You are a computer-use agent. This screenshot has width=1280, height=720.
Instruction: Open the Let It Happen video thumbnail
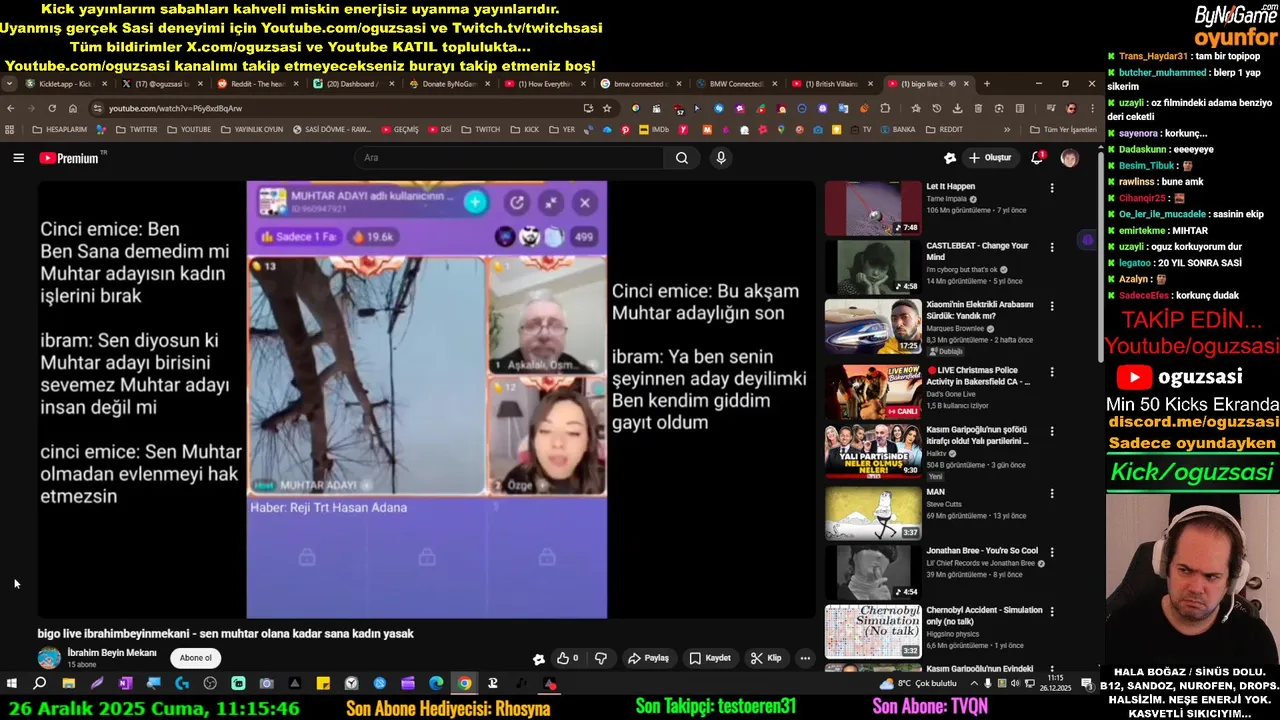[873, 208]
